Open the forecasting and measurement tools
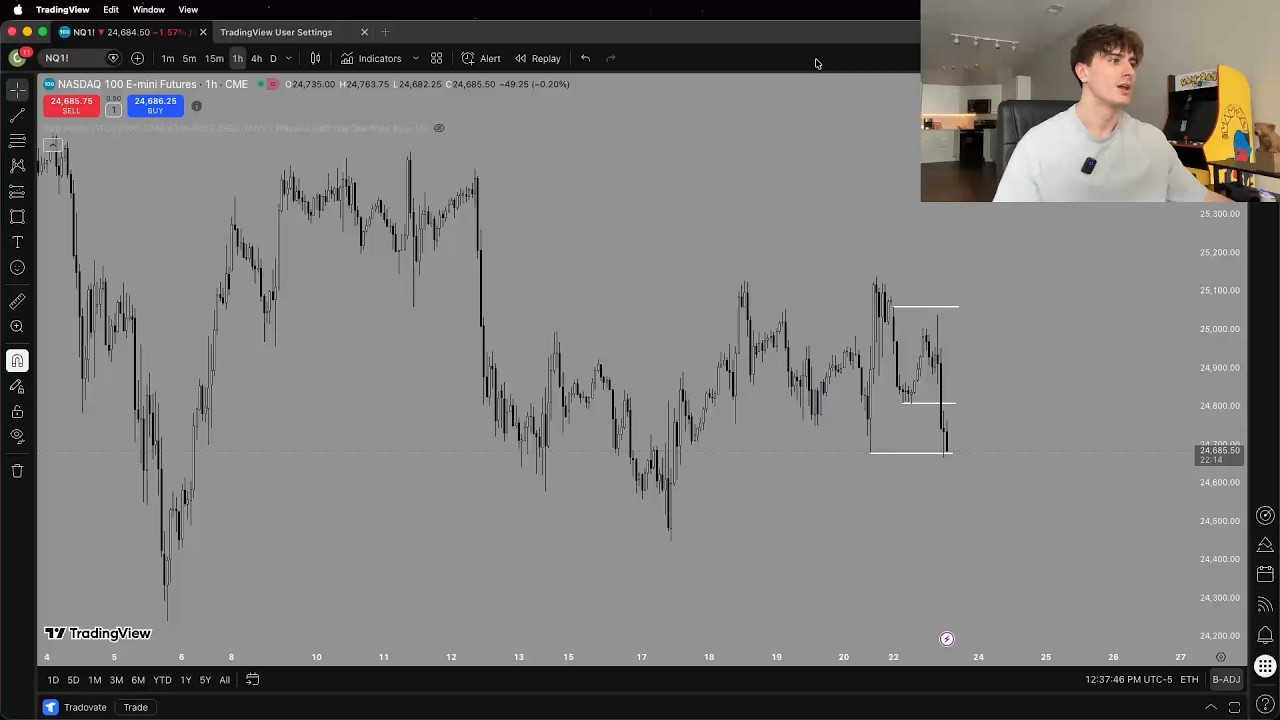The width and height of the screenshot is (1280, 720). [17, 192]
